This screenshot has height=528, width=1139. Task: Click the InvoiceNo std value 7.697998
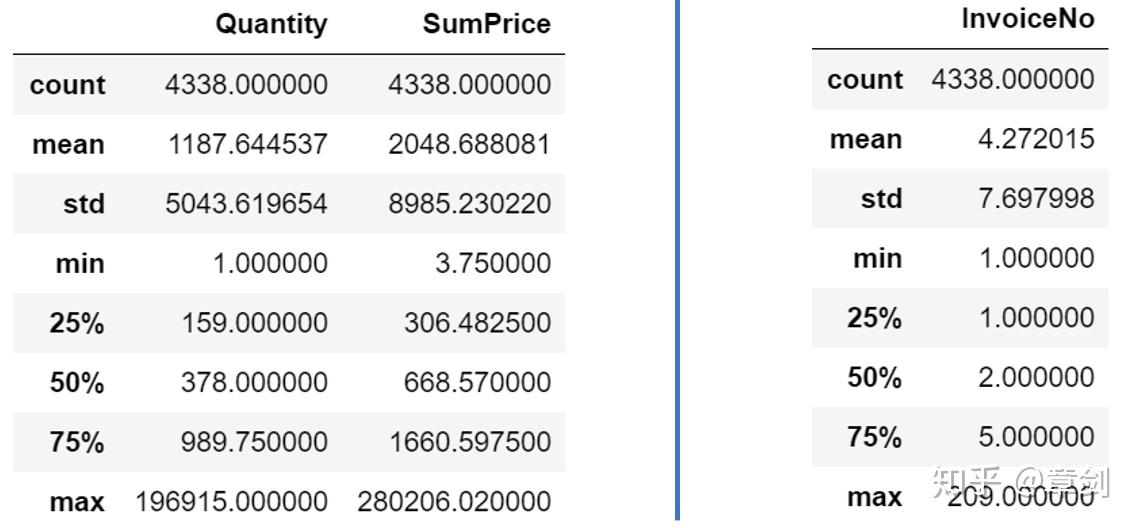click(x=1036, y=199)
